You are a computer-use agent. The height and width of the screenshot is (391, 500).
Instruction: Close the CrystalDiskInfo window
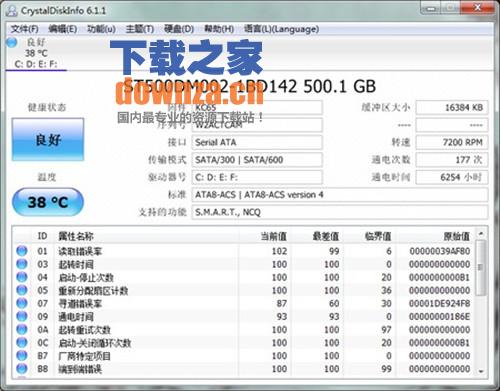pyautogui.click(x=477, y=8)
